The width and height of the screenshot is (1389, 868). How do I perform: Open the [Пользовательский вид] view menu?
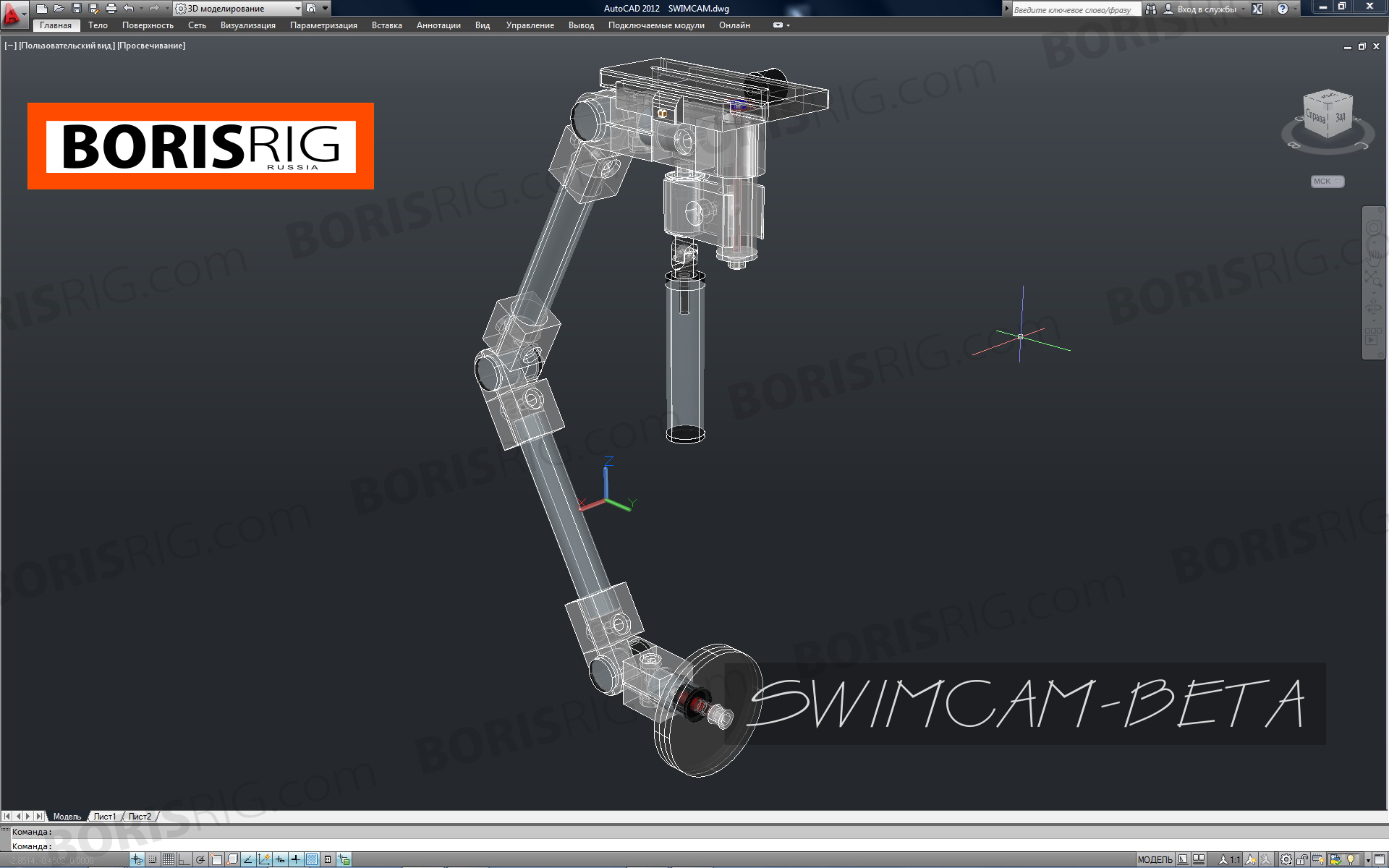[67, 46]
